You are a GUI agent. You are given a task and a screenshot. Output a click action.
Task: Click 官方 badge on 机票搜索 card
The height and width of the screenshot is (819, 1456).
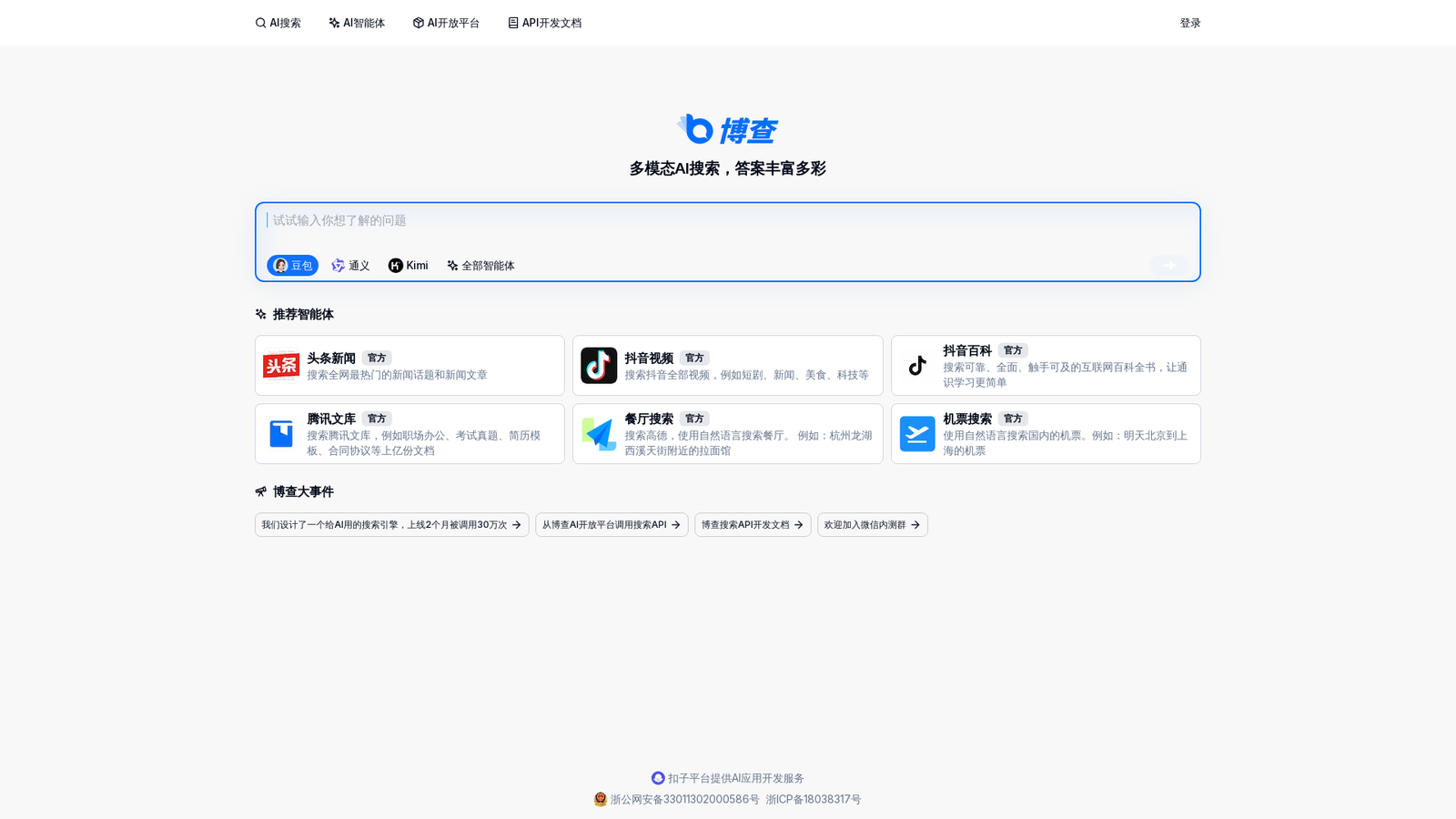pyautogui.click(x=1013, y=419)
